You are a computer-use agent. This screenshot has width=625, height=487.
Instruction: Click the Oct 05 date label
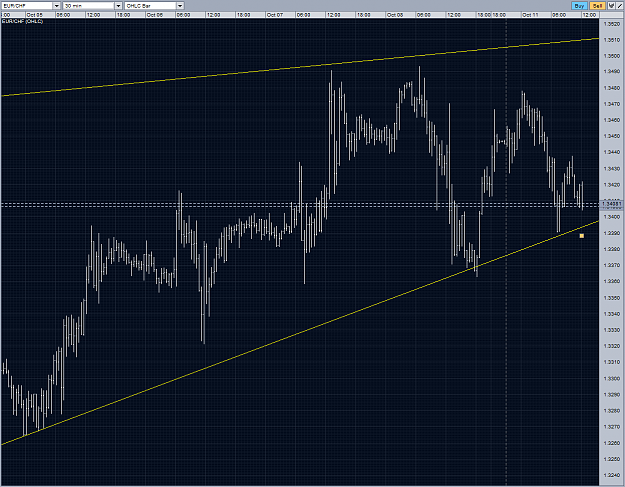tap(34, 15)
